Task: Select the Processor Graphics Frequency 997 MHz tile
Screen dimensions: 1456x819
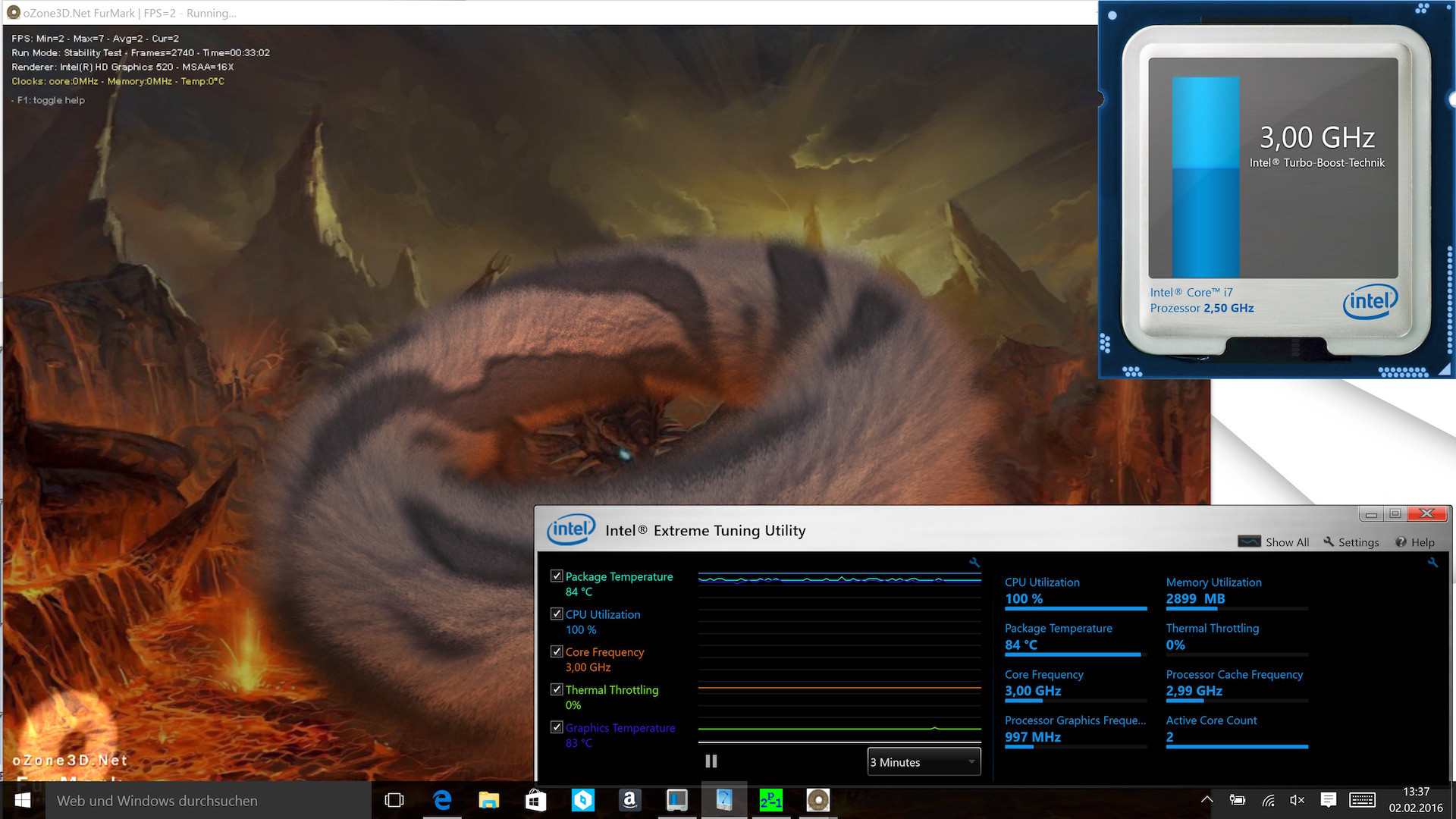Action: point(1075,731)
